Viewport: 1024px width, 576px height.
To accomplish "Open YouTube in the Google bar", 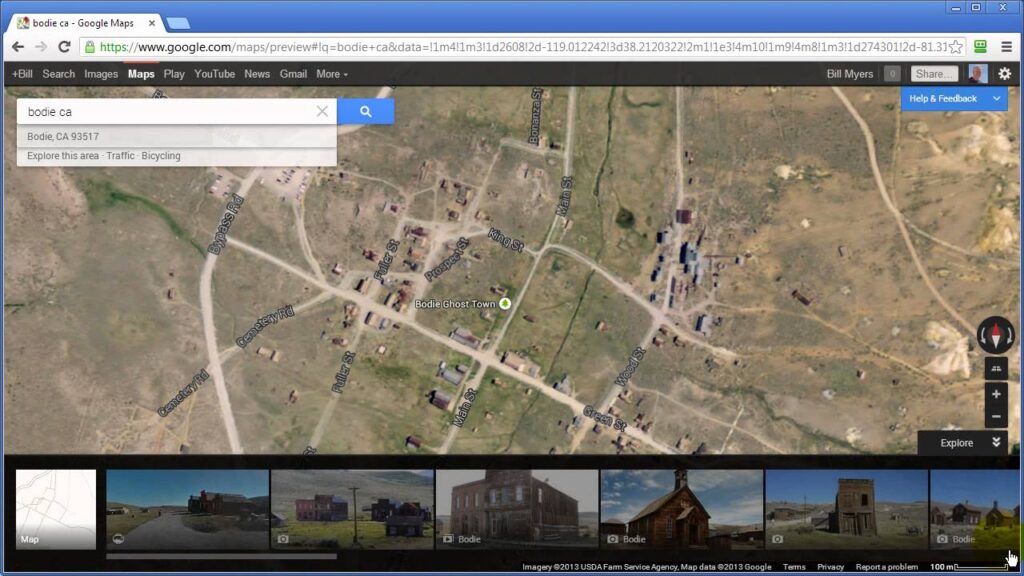I will tap(214, 74).
